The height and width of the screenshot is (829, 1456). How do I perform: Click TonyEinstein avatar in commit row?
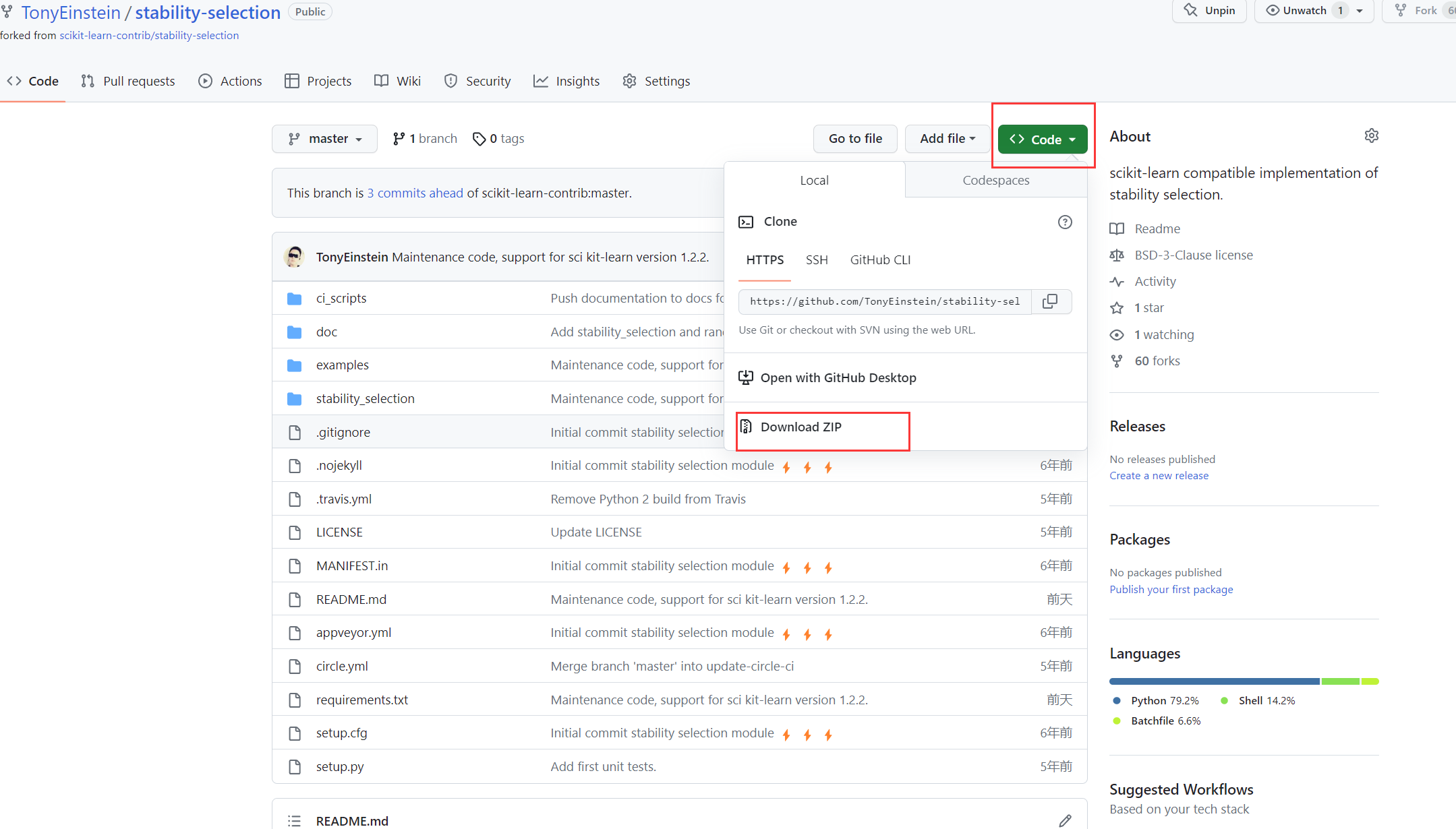click(294, 257)
